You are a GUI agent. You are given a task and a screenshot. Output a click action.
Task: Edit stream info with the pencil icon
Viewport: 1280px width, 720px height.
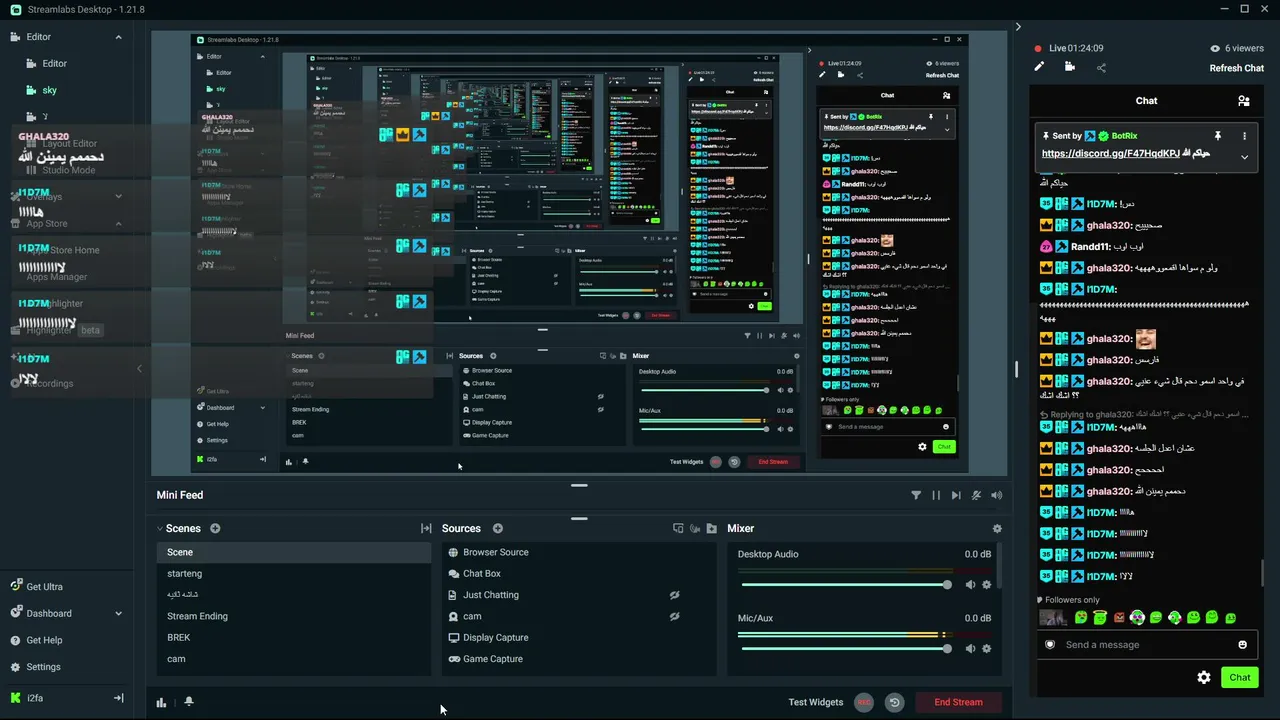point(1039,67)
